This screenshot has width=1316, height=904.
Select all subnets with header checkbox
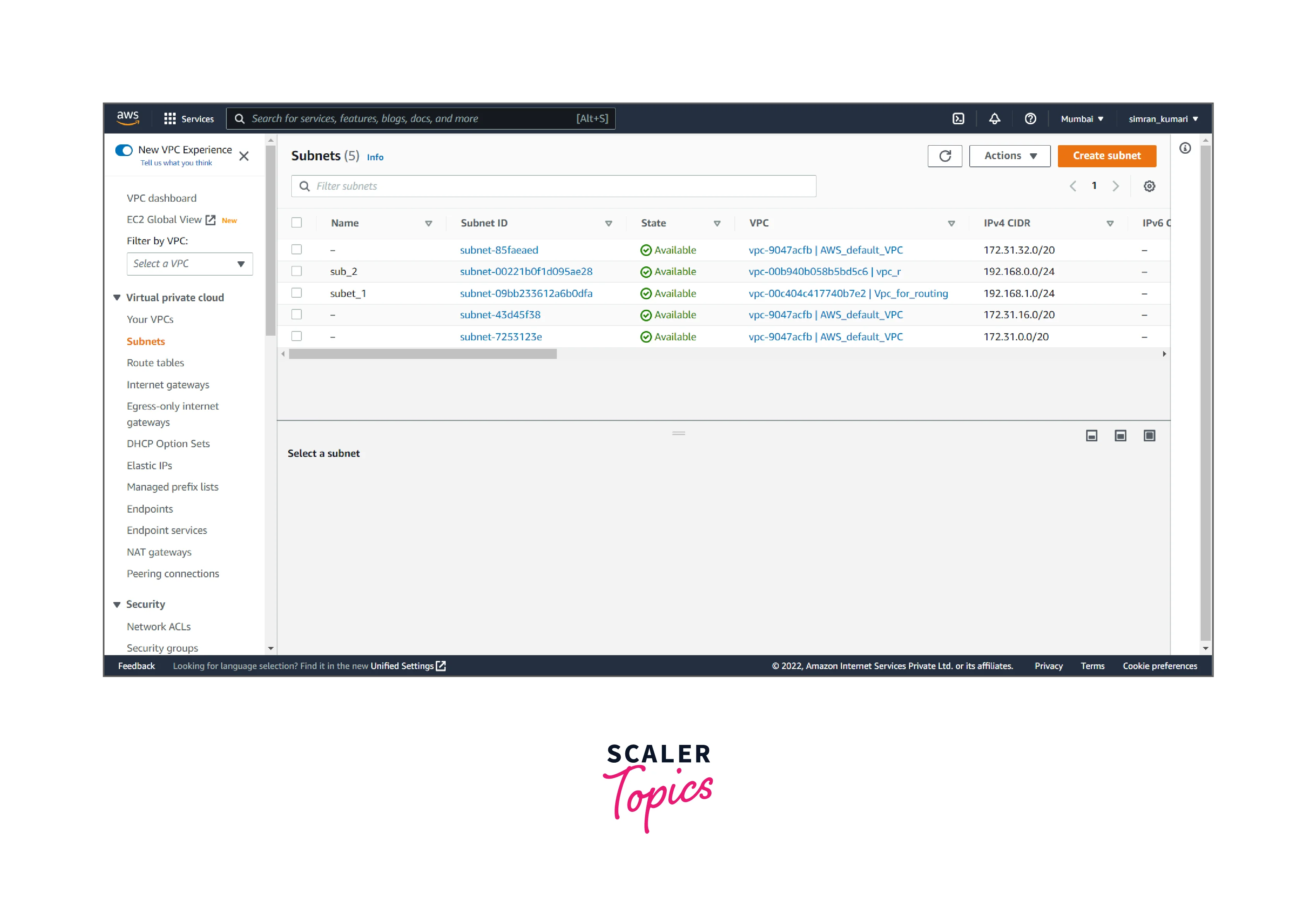297,223
